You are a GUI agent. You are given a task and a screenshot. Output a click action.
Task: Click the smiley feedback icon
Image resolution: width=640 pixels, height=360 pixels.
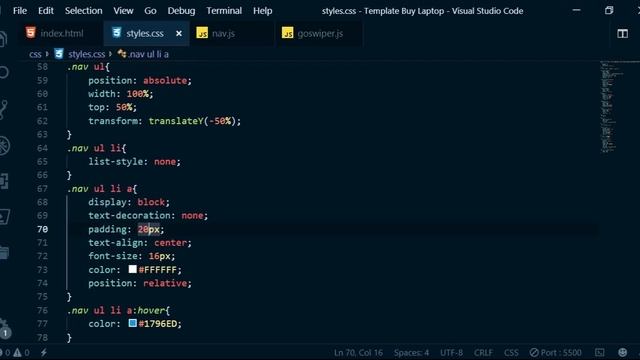[622, 352]
